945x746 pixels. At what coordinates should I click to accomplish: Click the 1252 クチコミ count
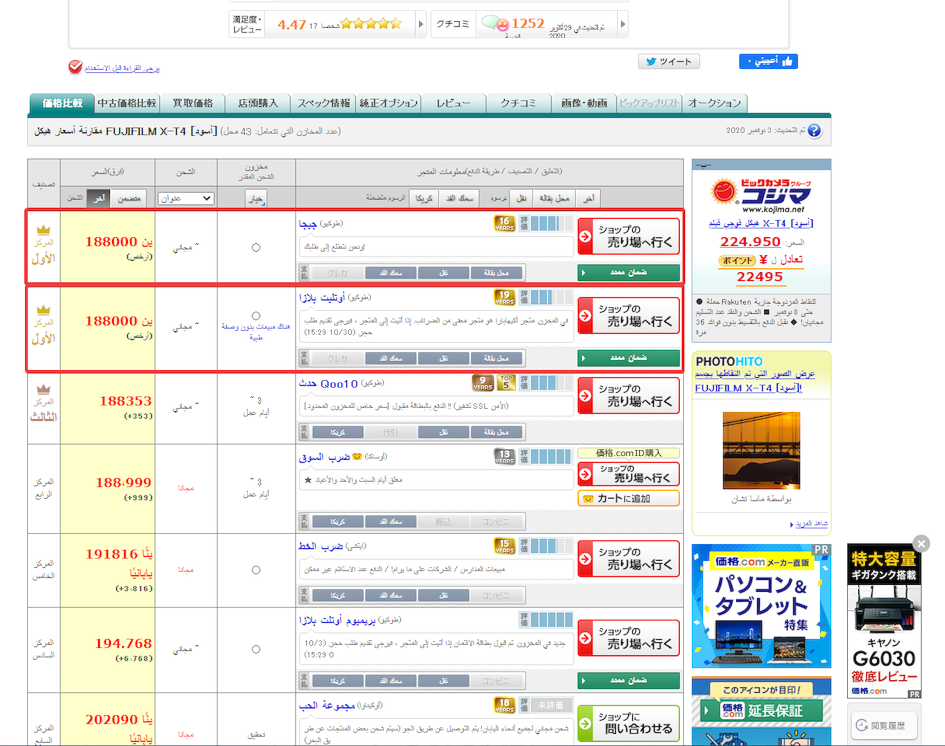click(528, 24)
